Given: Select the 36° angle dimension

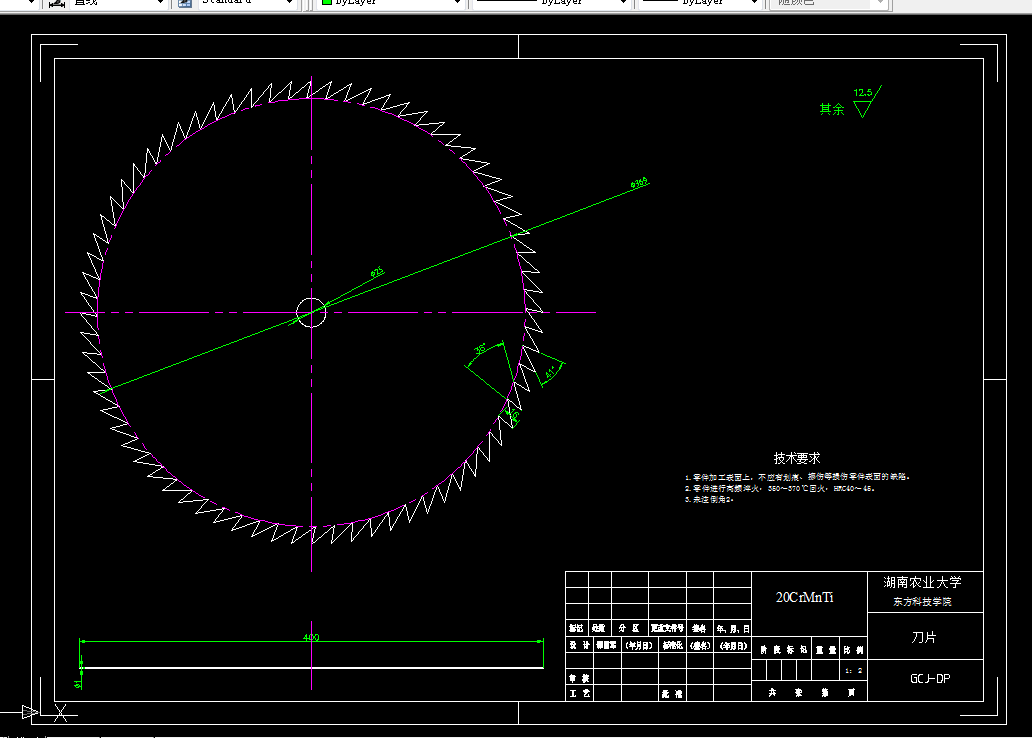Looking at the screenshot, I should coord(480,349).
